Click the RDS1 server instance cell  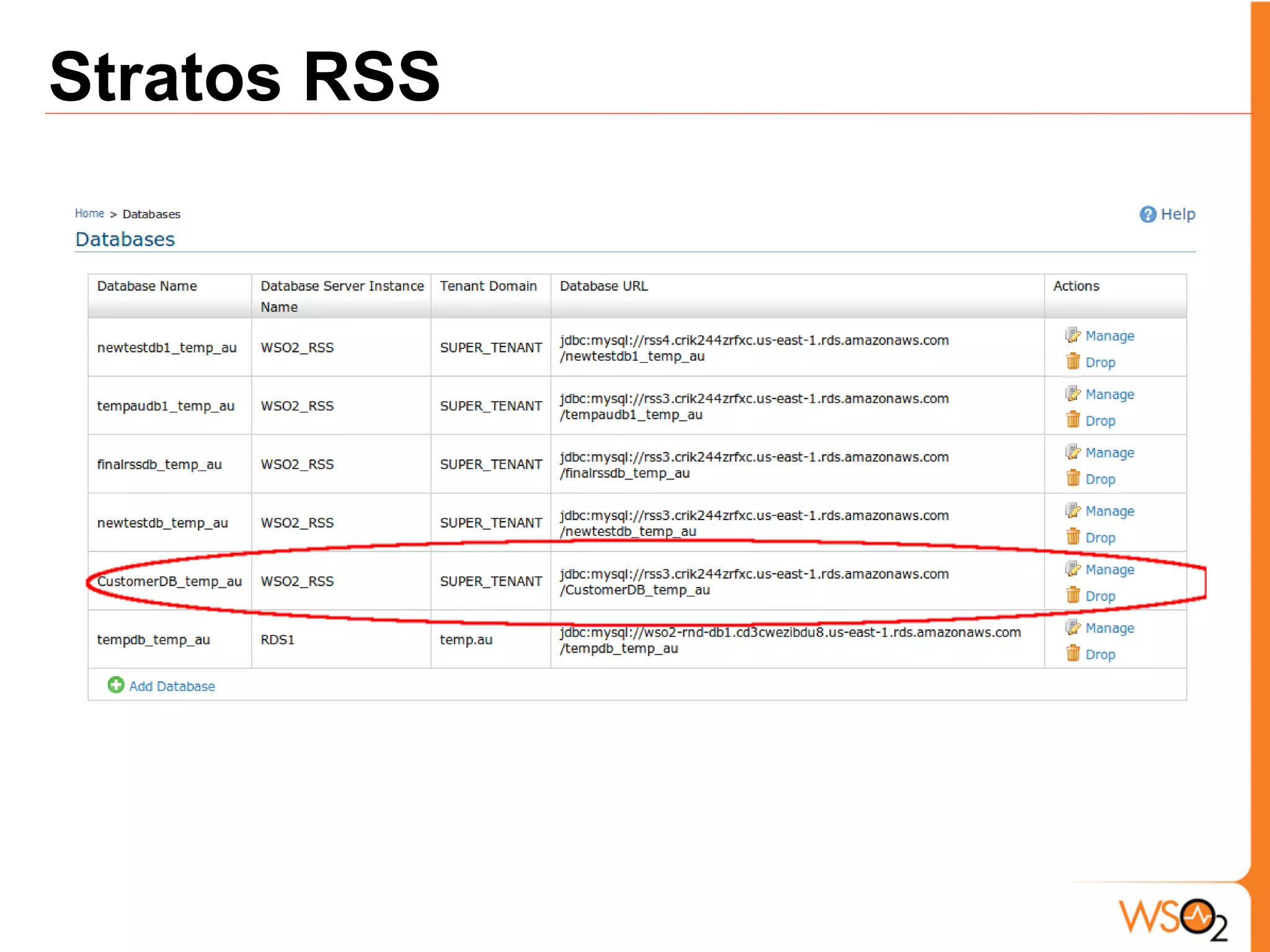(342, 640)
